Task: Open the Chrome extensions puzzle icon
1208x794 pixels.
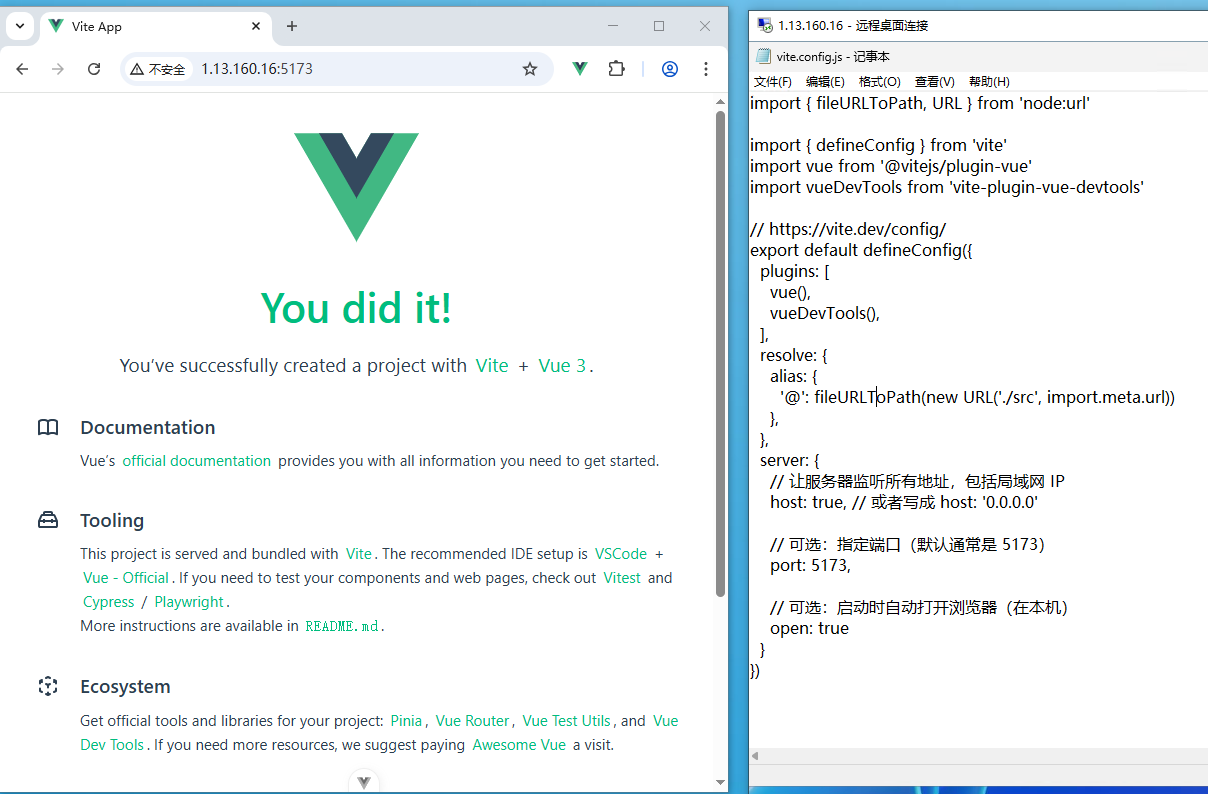Action: (617, 69)
